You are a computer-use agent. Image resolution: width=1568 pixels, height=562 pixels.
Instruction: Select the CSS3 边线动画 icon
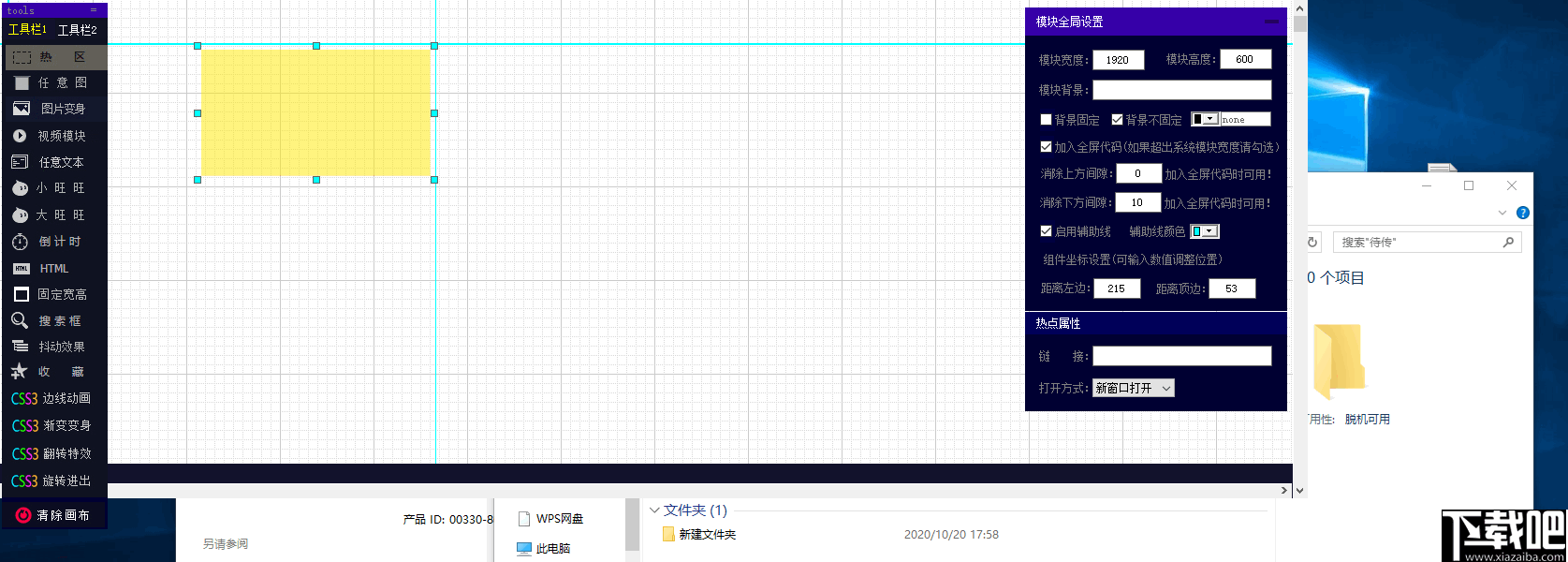click(24, 398)
